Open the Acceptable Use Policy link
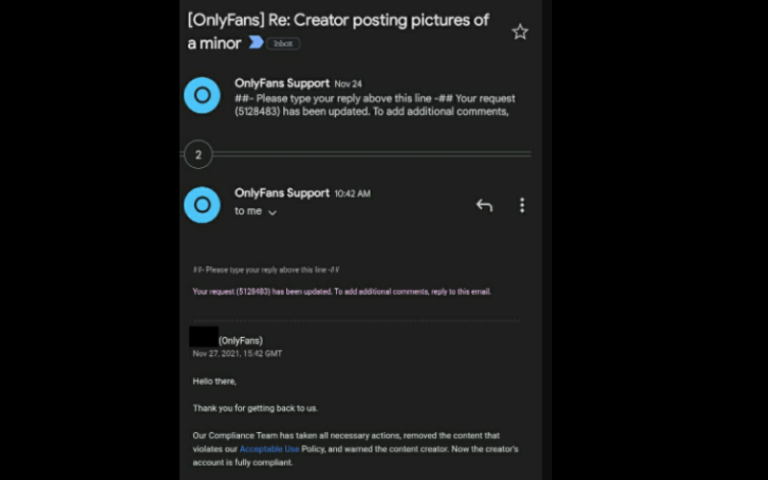This screenshot has width=768, height=480. pyautogui.click(x=269, y=449)
